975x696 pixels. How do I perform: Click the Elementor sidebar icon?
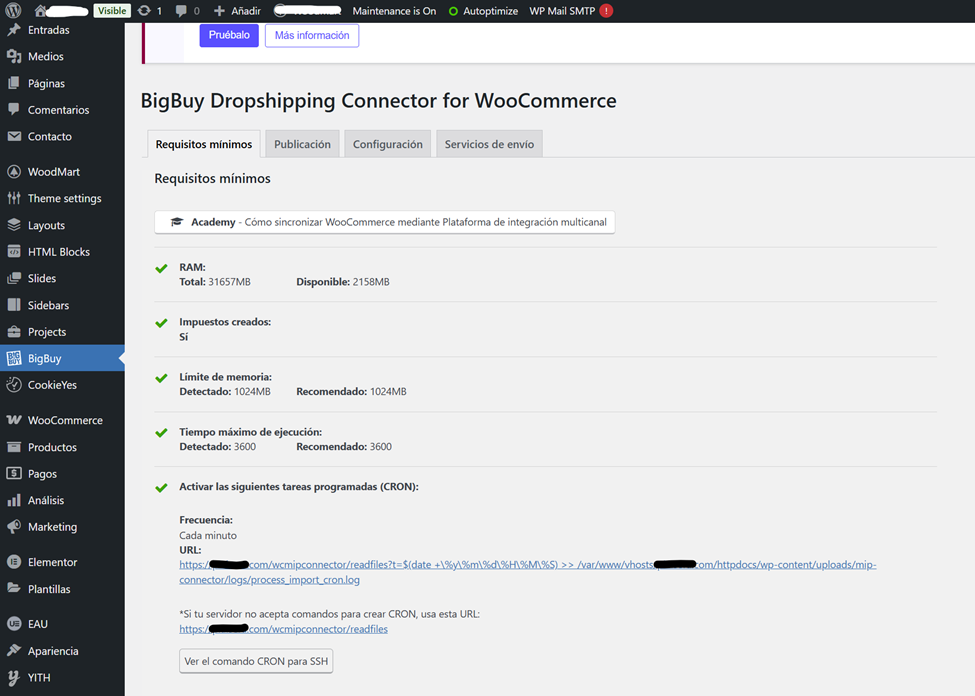coord(14,563)
